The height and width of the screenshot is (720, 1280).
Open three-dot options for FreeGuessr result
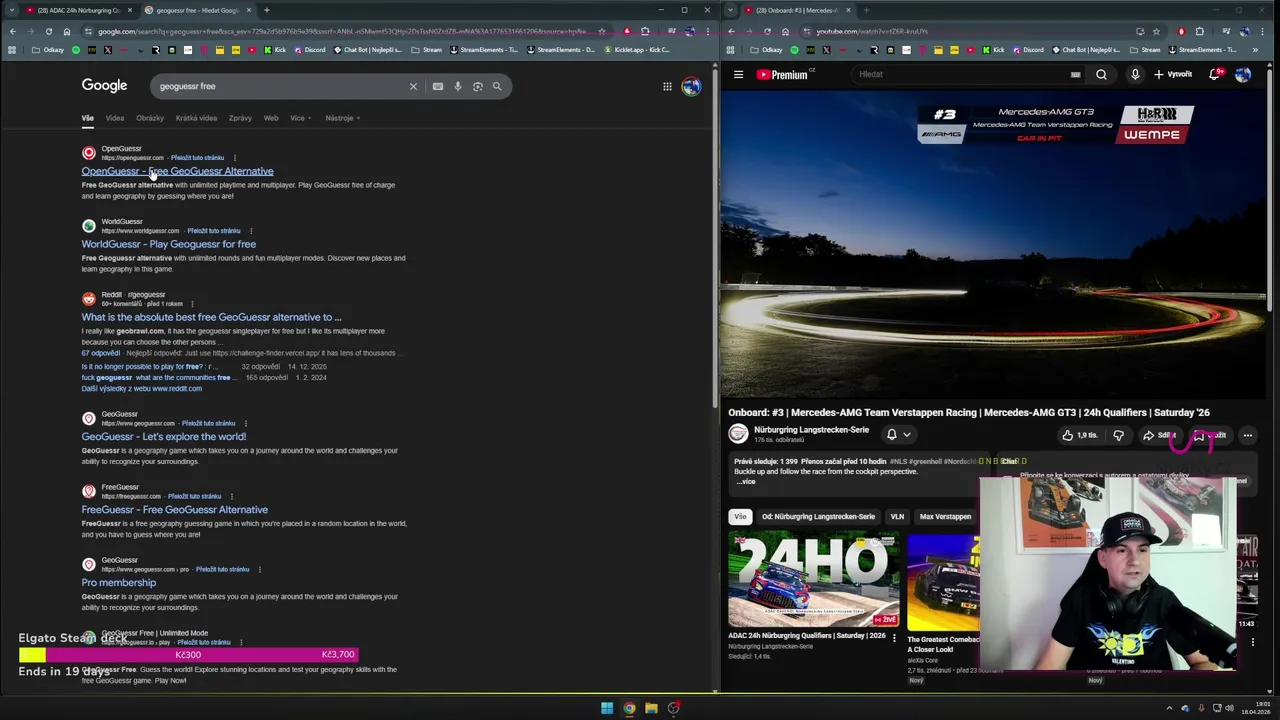(x=232, y=496)
